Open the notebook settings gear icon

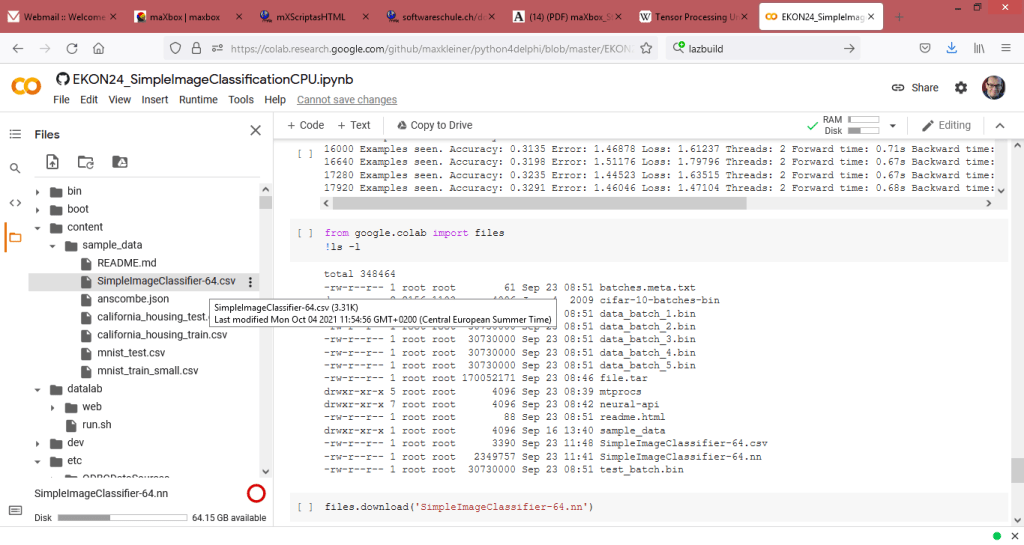coord(961,88)
